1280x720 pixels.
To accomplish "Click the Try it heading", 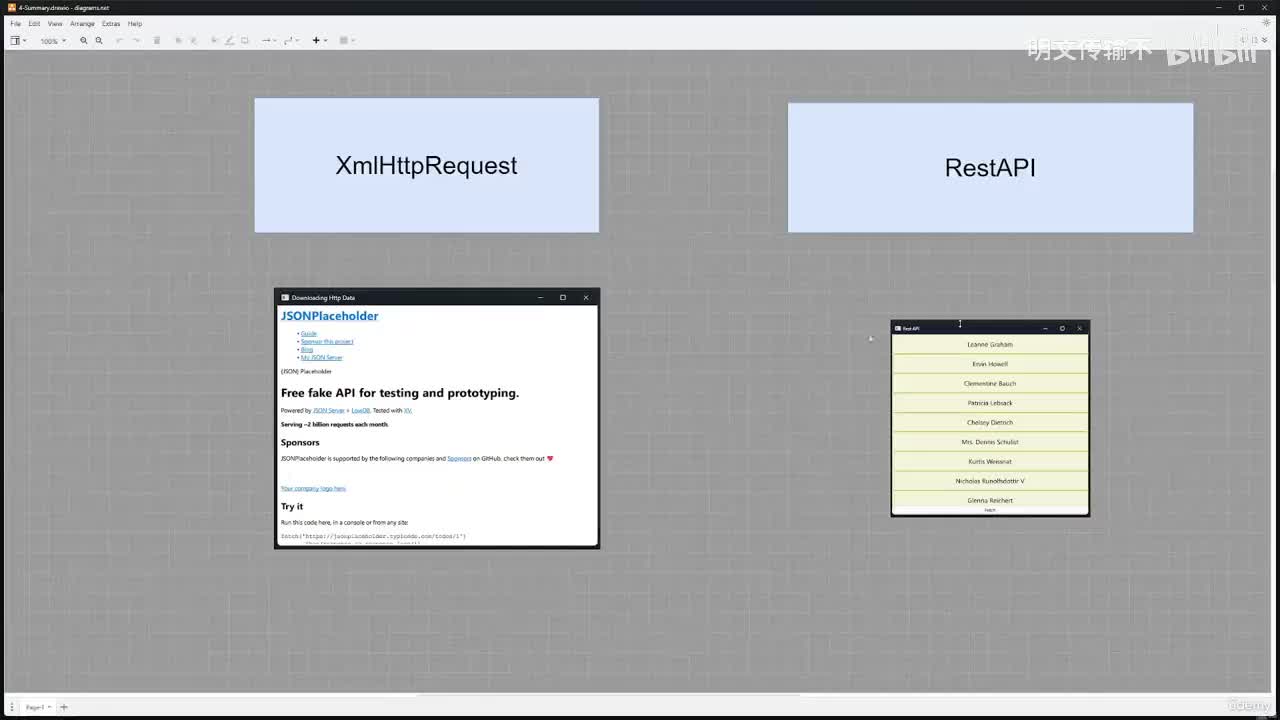I will click(x=292, y=506).
